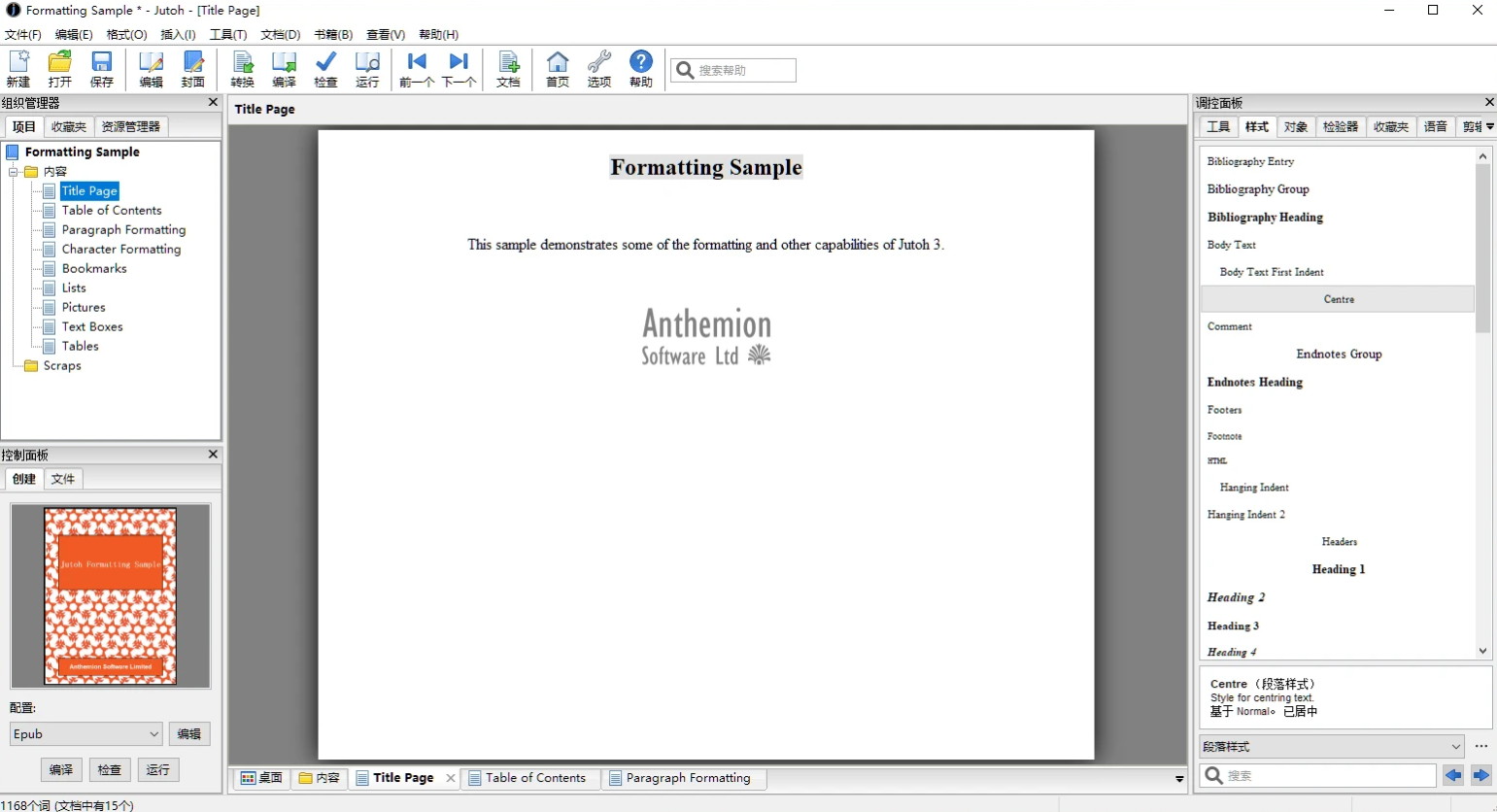Click the style 搜索 input field

pyautogui.click(x=1318, y=775)
